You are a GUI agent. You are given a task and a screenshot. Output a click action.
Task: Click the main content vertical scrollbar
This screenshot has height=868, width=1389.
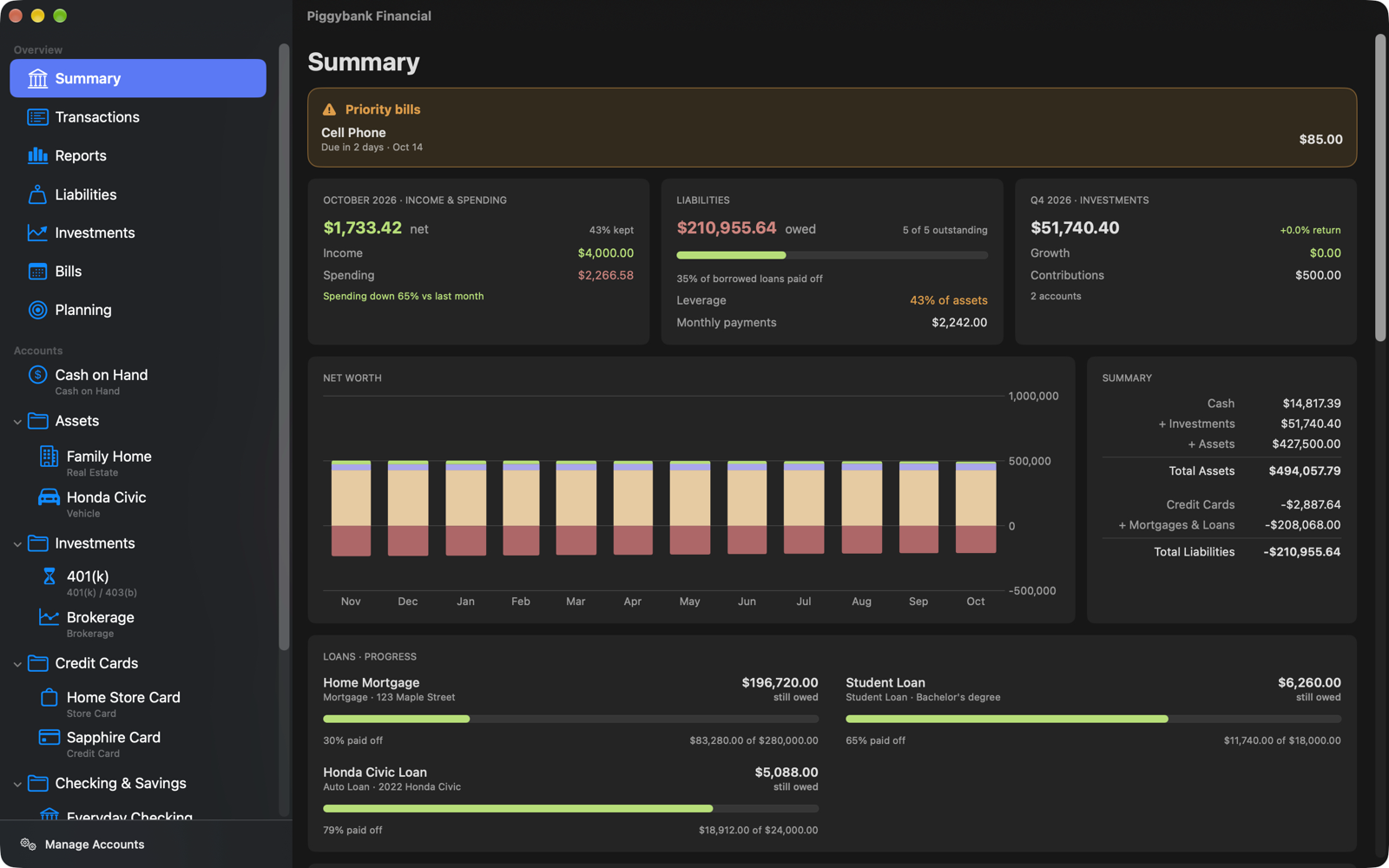pyautogui.click(x=1380, y=187)
